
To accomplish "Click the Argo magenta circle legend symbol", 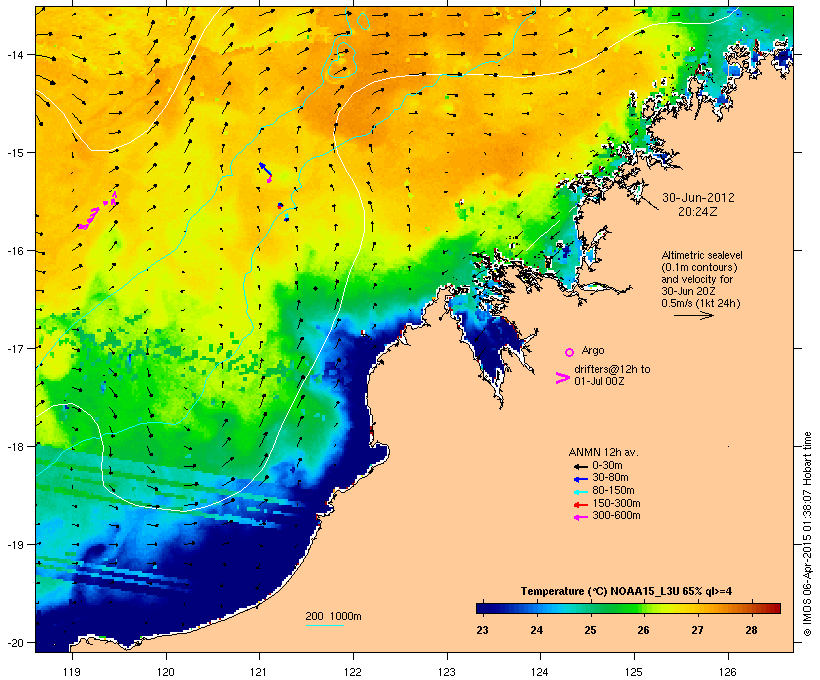I will pyautogui.click(x=570, y=352).
